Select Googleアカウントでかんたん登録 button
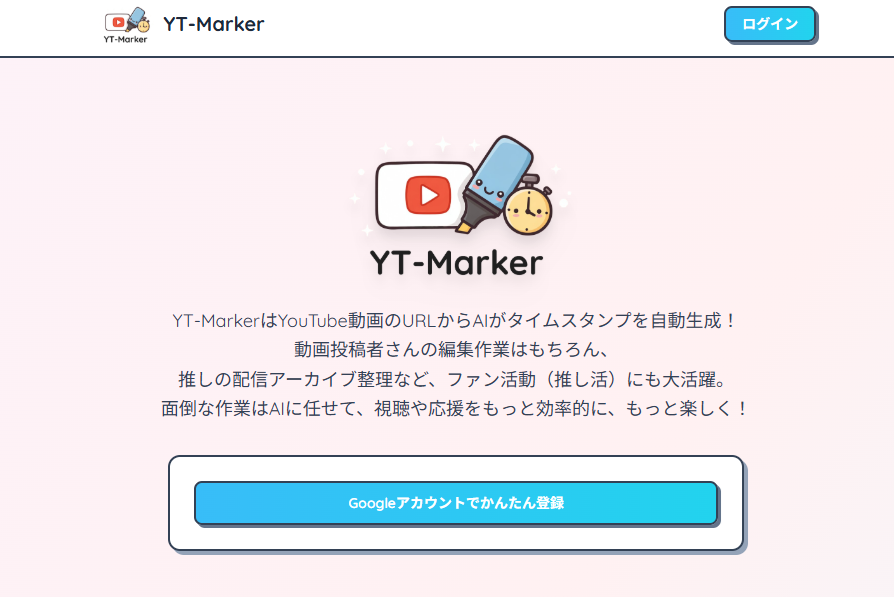Image resolution: width=894 pixels, height=597 pixels. pyautogui.click(x=456, y=502)
